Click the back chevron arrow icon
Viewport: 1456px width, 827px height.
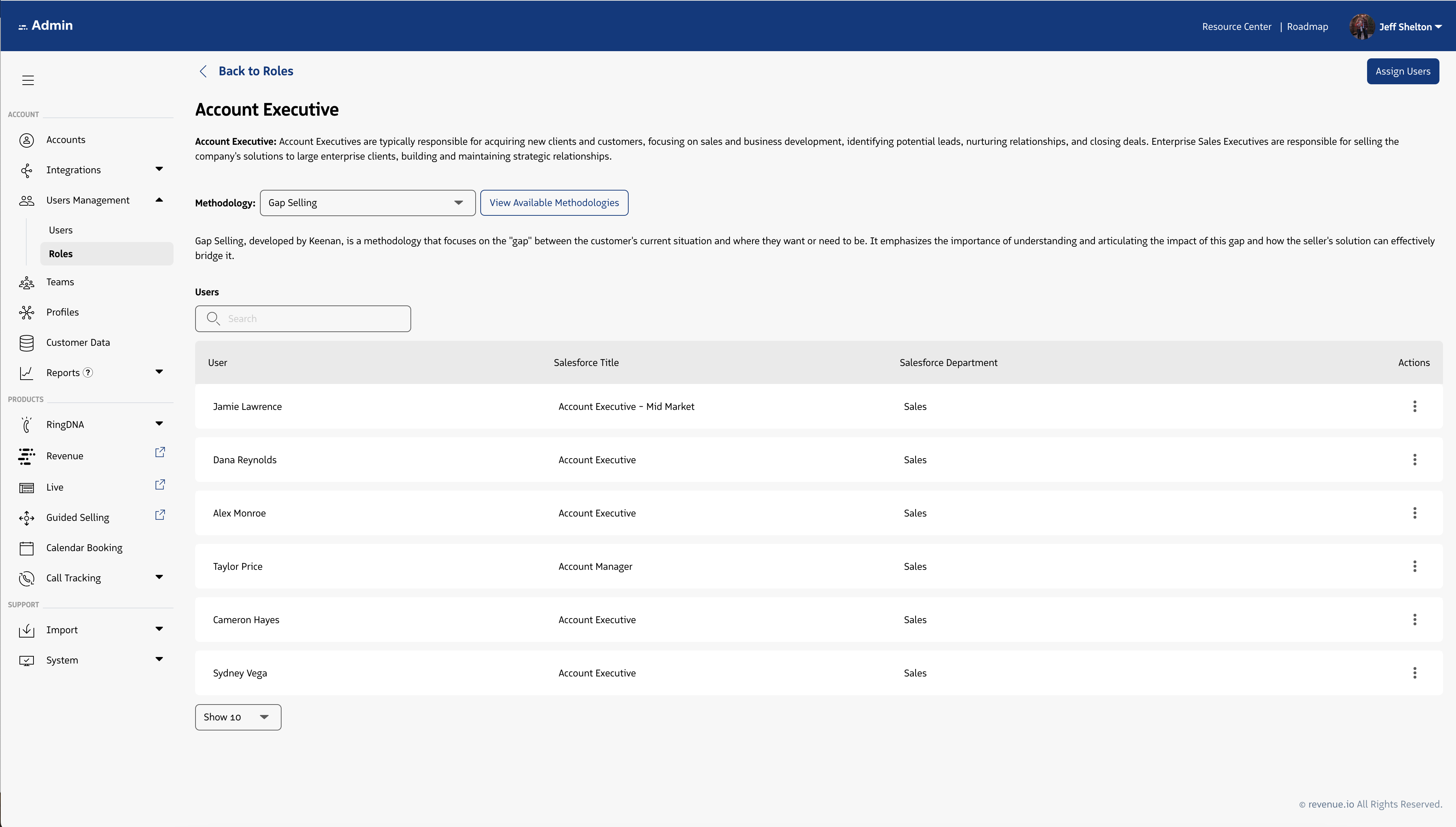click(203, 71)
